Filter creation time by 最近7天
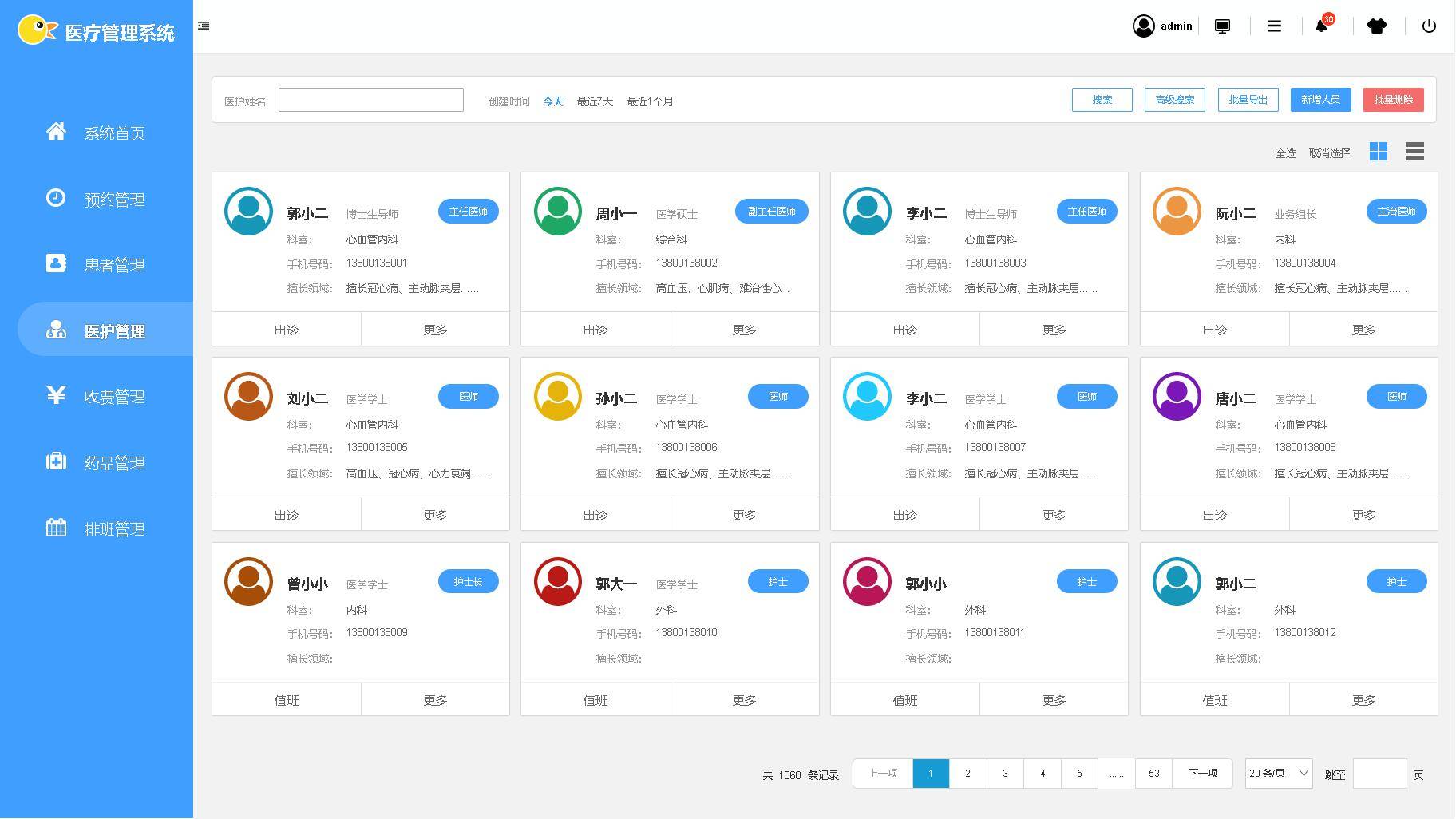Screen dimensions: 1456x819 point(595,101)
